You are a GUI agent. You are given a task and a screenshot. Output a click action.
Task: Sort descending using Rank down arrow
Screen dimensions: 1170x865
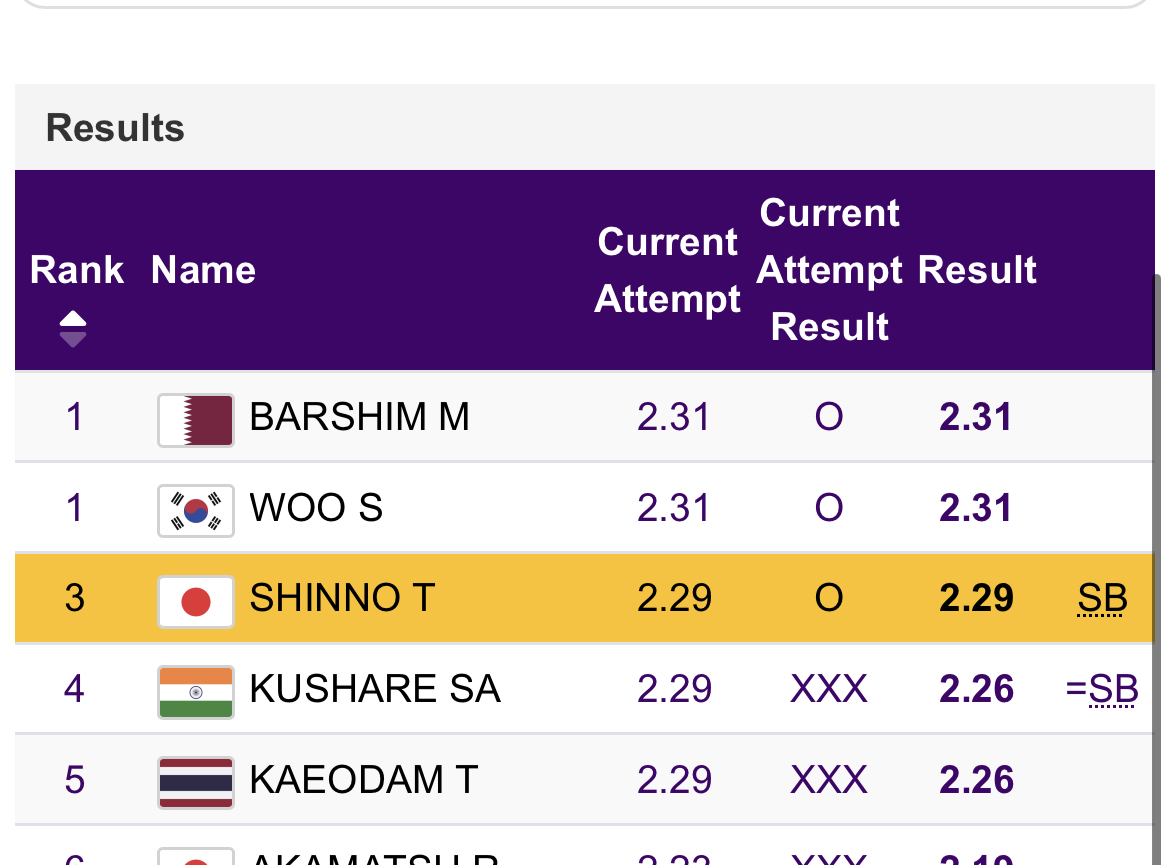pyautogui.click(x=73, y=340)
